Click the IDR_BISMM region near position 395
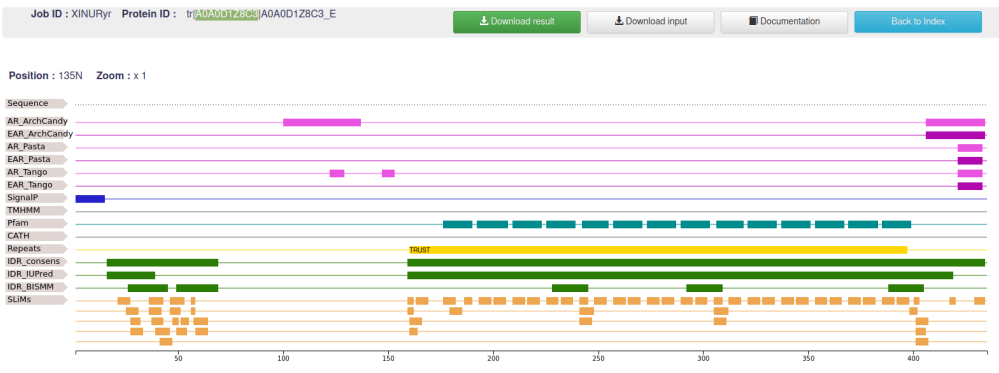The width and height of the screenshot is (999, 373). pos(906,288)
